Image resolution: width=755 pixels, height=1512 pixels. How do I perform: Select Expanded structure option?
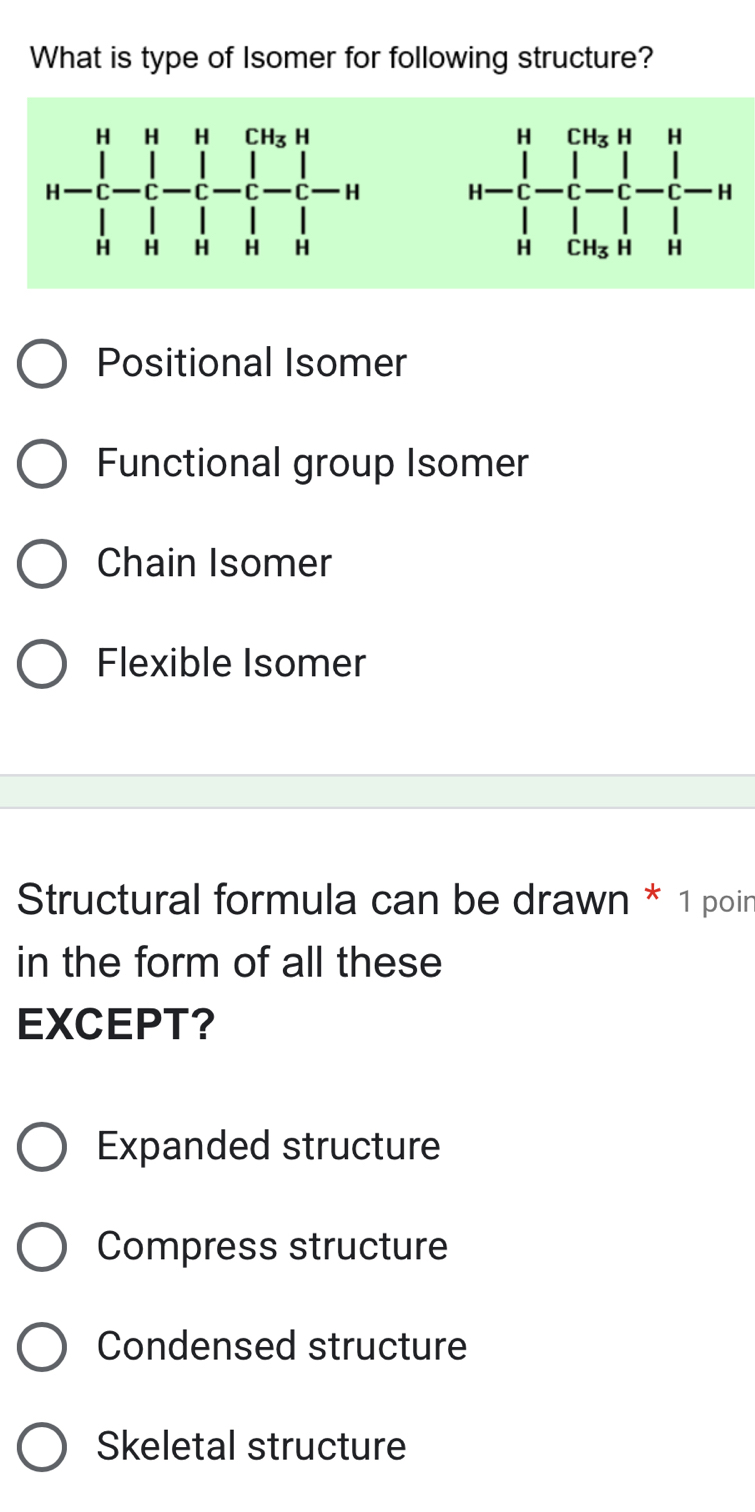click(40, 1147)
